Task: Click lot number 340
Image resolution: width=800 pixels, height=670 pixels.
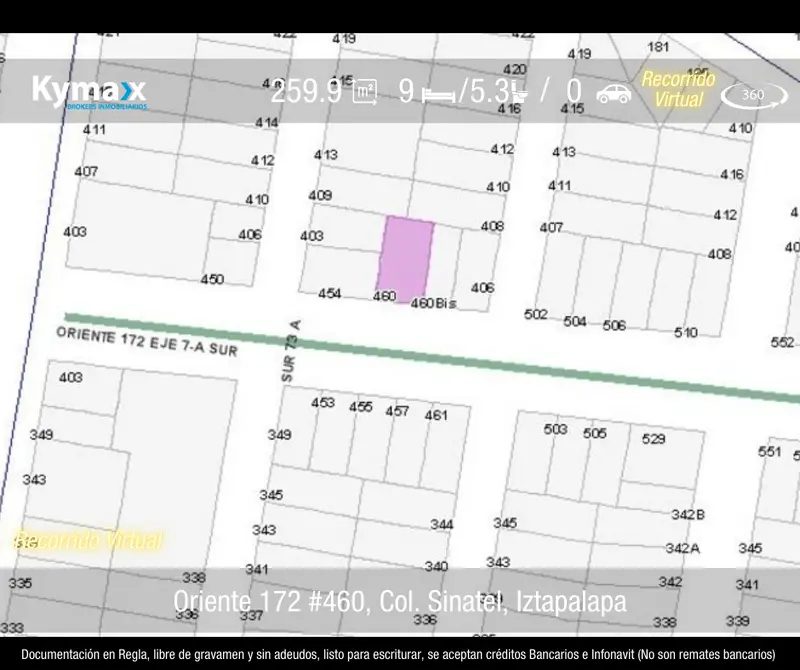Action: pyautogui.click(x=436, y=566)
